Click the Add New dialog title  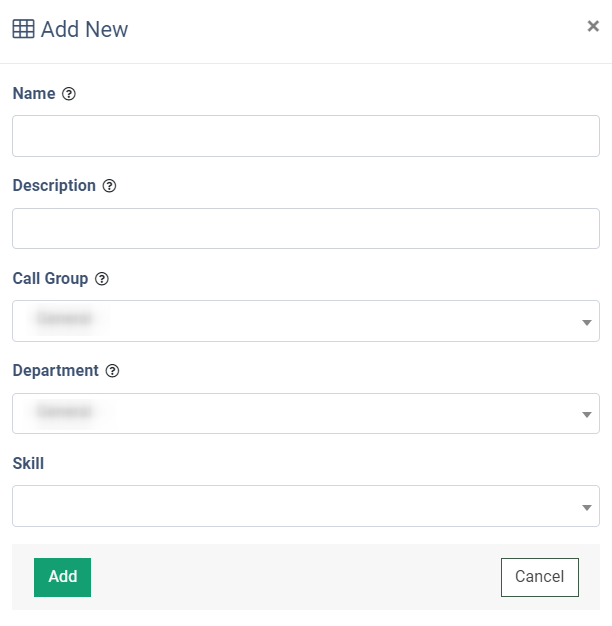pos(84,29)
